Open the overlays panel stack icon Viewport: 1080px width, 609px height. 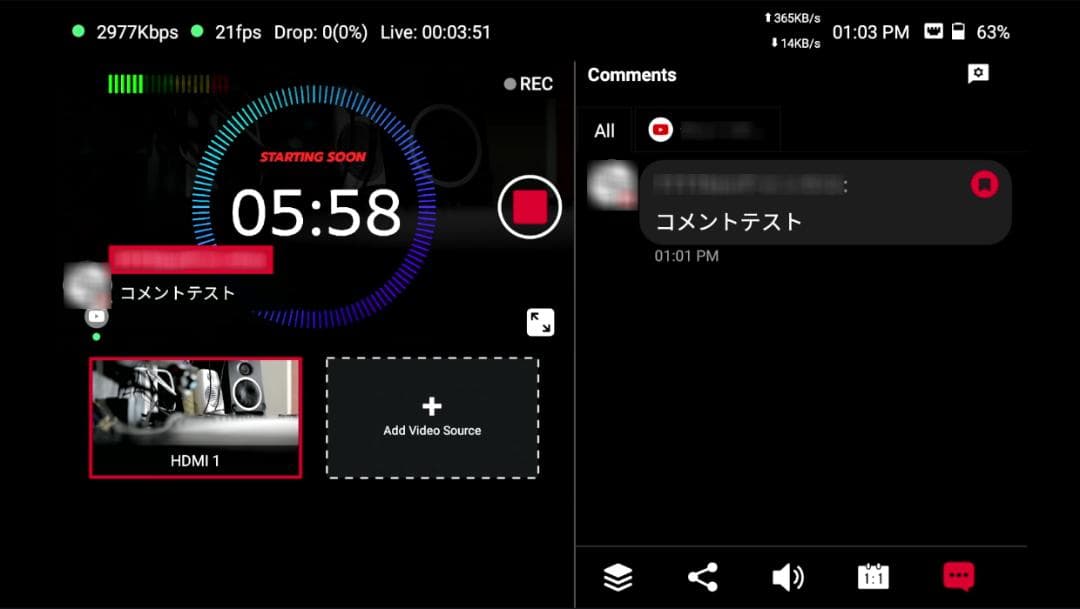pos(618,576)
